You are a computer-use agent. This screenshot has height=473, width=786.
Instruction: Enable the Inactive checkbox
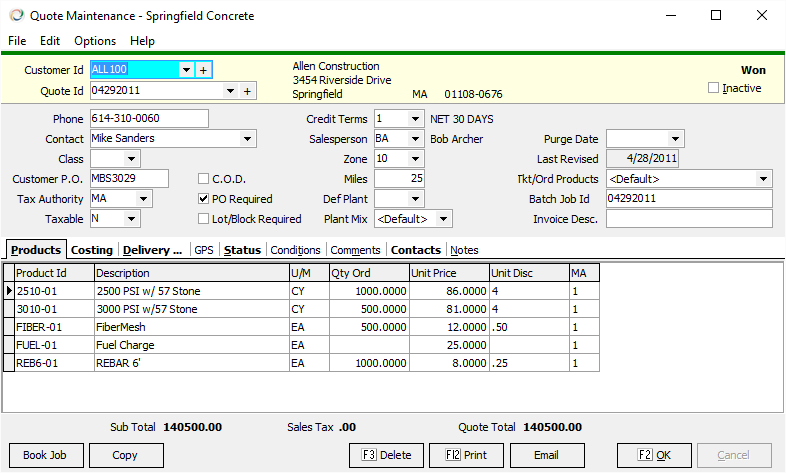coord(713,88)
